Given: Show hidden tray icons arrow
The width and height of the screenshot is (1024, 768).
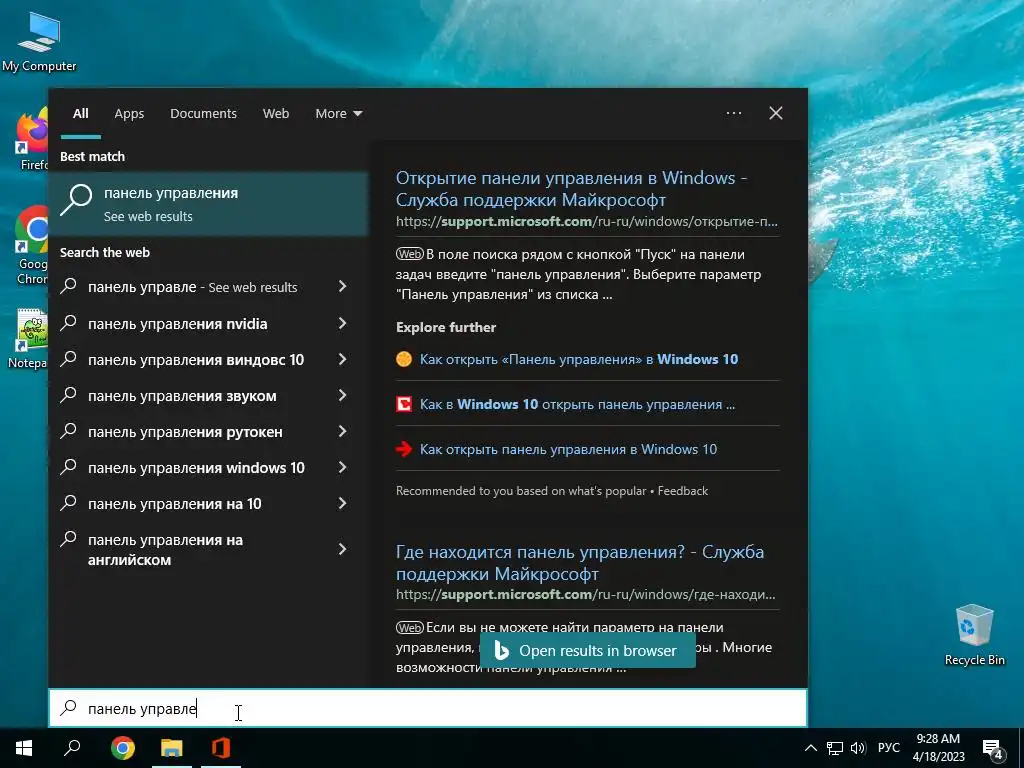Looking at the screenshot, I should point(810,748).
